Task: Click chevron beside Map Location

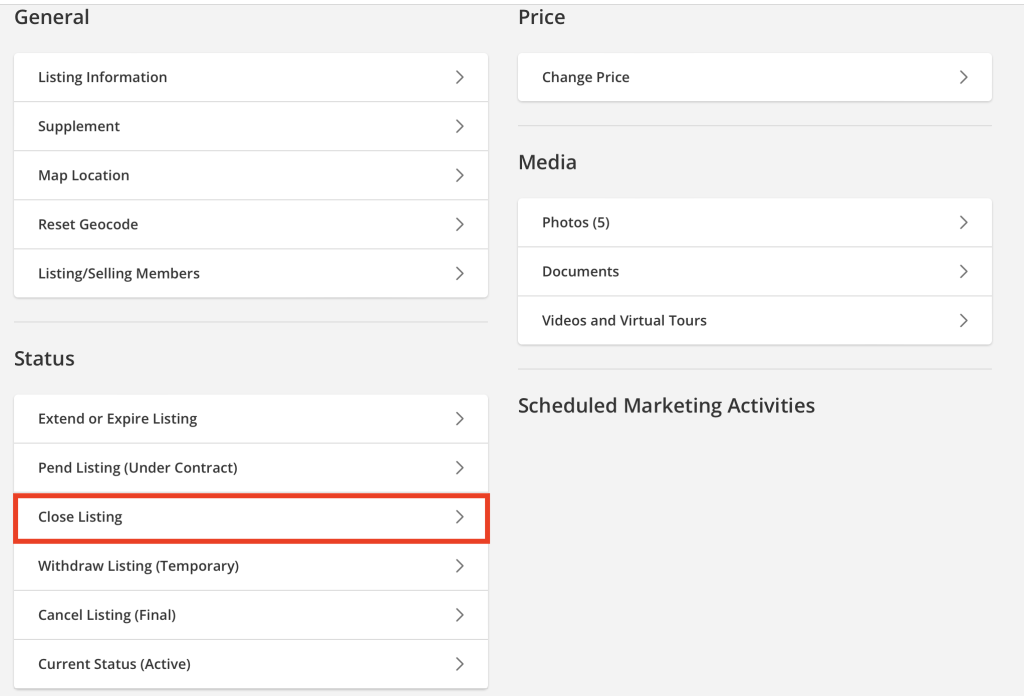Action: point(460,175)
